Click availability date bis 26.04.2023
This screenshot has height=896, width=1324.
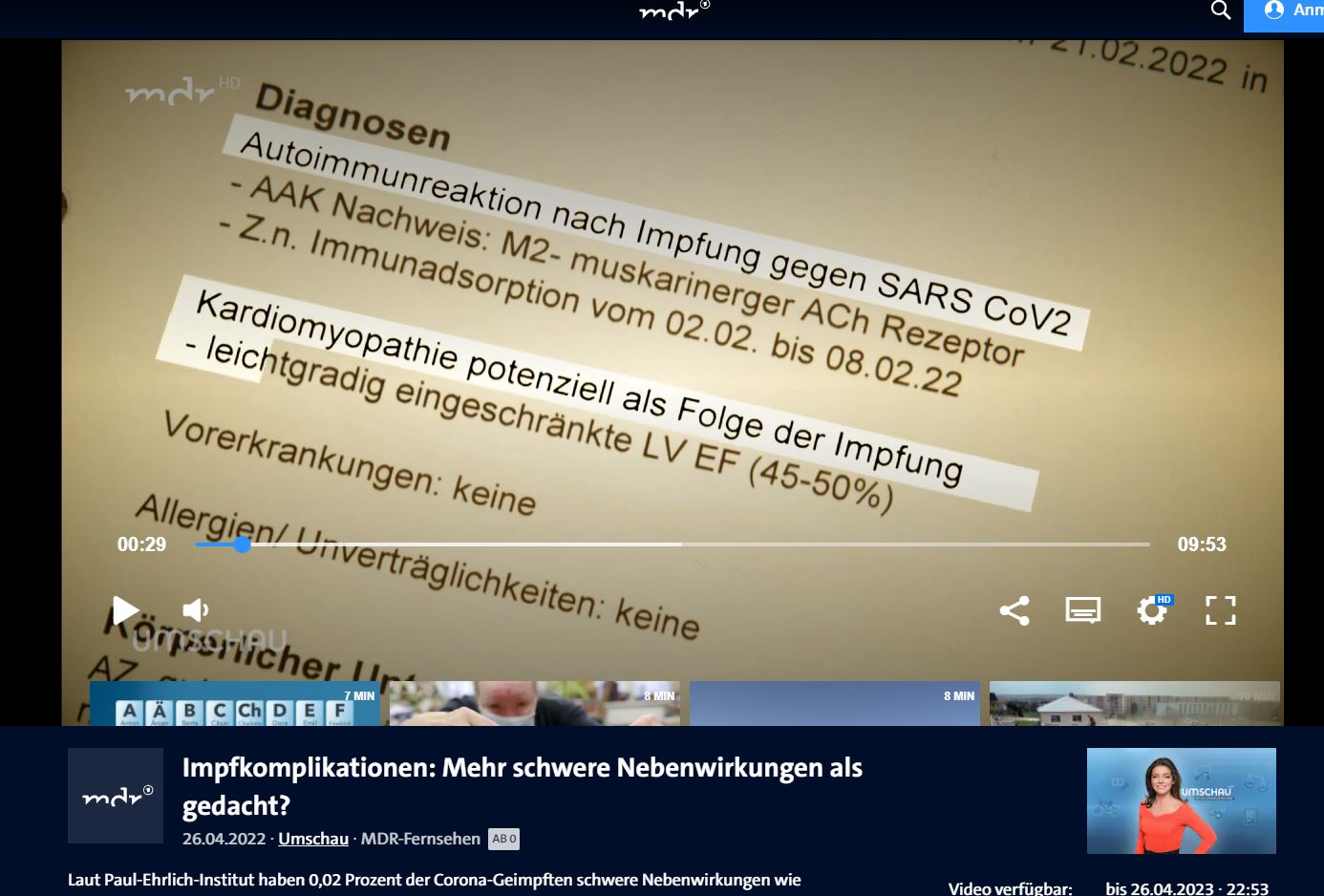(x=1187, y=888)
